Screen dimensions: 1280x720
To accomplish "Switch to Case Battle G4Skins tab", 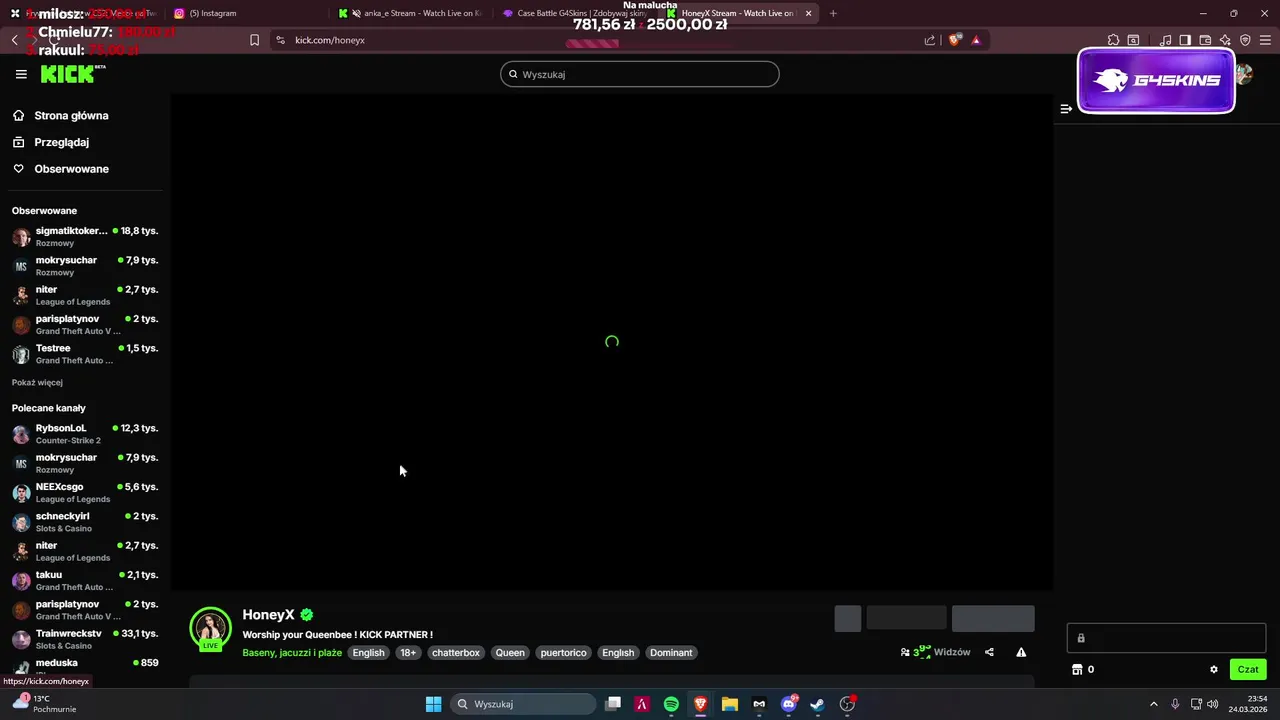I will tap(575, 13).
